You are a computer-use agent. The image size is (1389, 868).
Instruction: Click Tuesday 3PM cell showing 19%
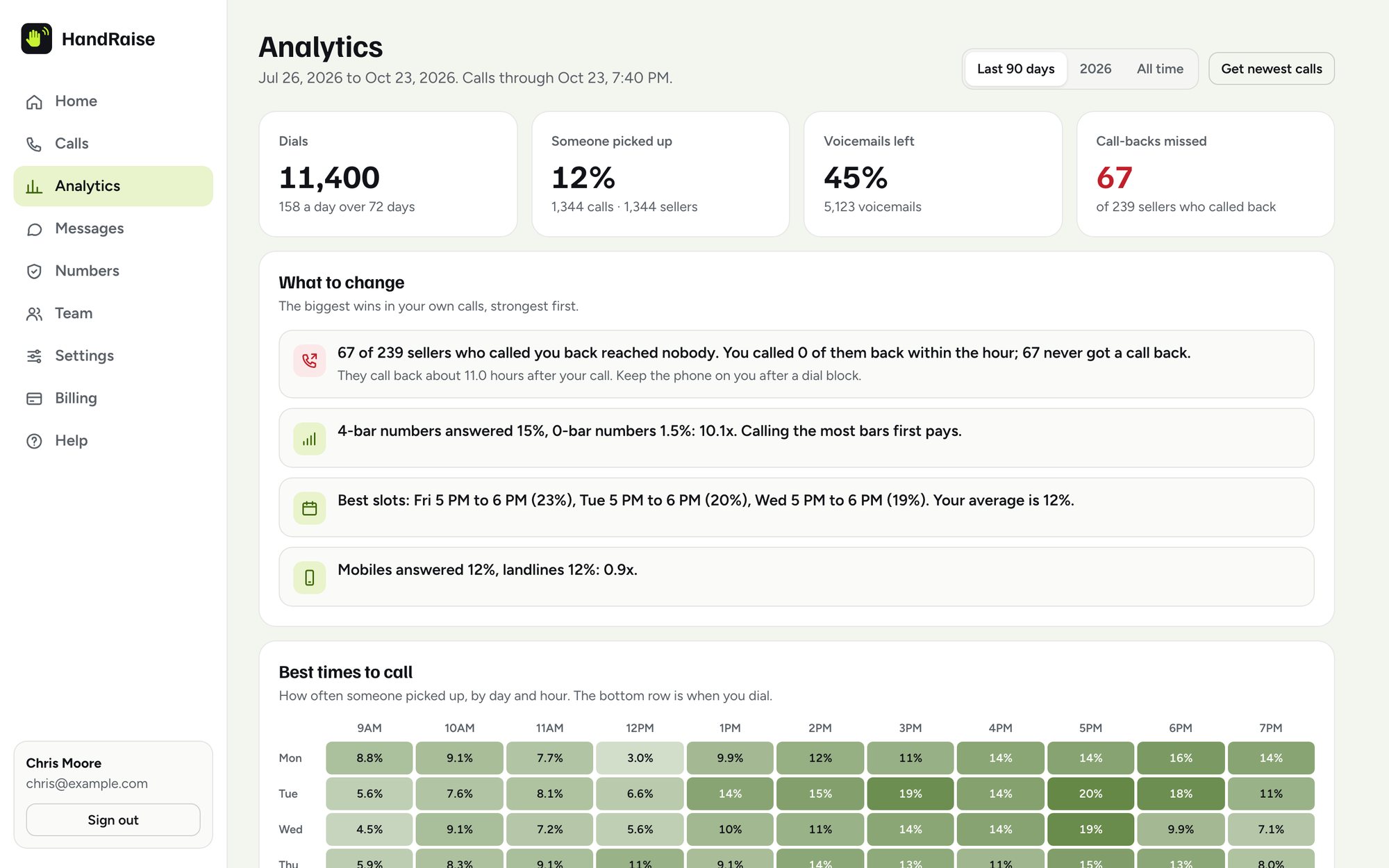(x=910, y=794)
